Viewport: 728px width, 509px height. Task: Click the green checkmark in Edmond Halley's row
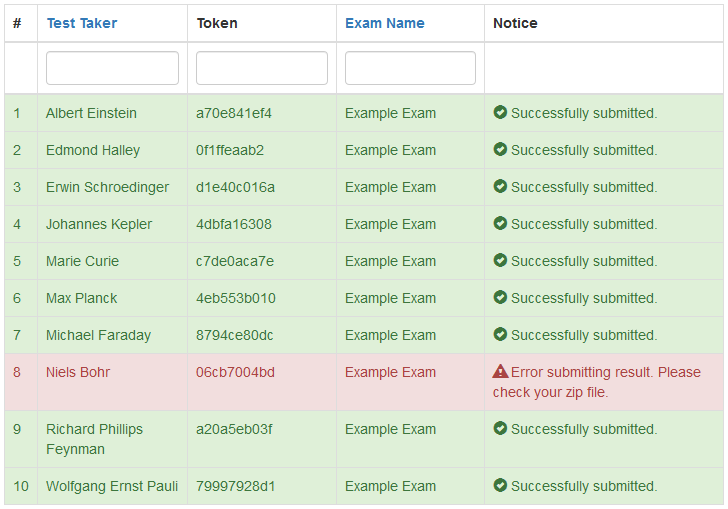tap(500, 150)
